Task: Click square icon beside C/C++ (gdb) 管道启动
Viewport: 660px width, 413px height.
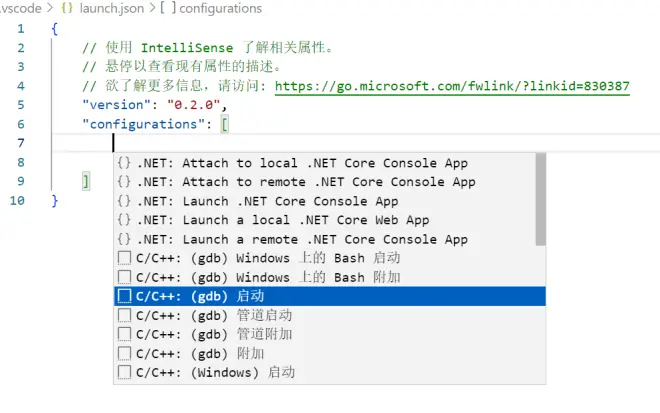Action: pos(124,315)
